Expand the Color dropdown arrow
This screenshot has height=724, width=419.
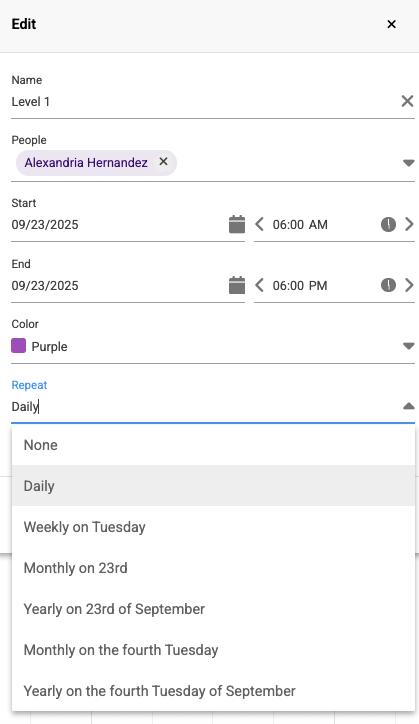click(408, 346)
